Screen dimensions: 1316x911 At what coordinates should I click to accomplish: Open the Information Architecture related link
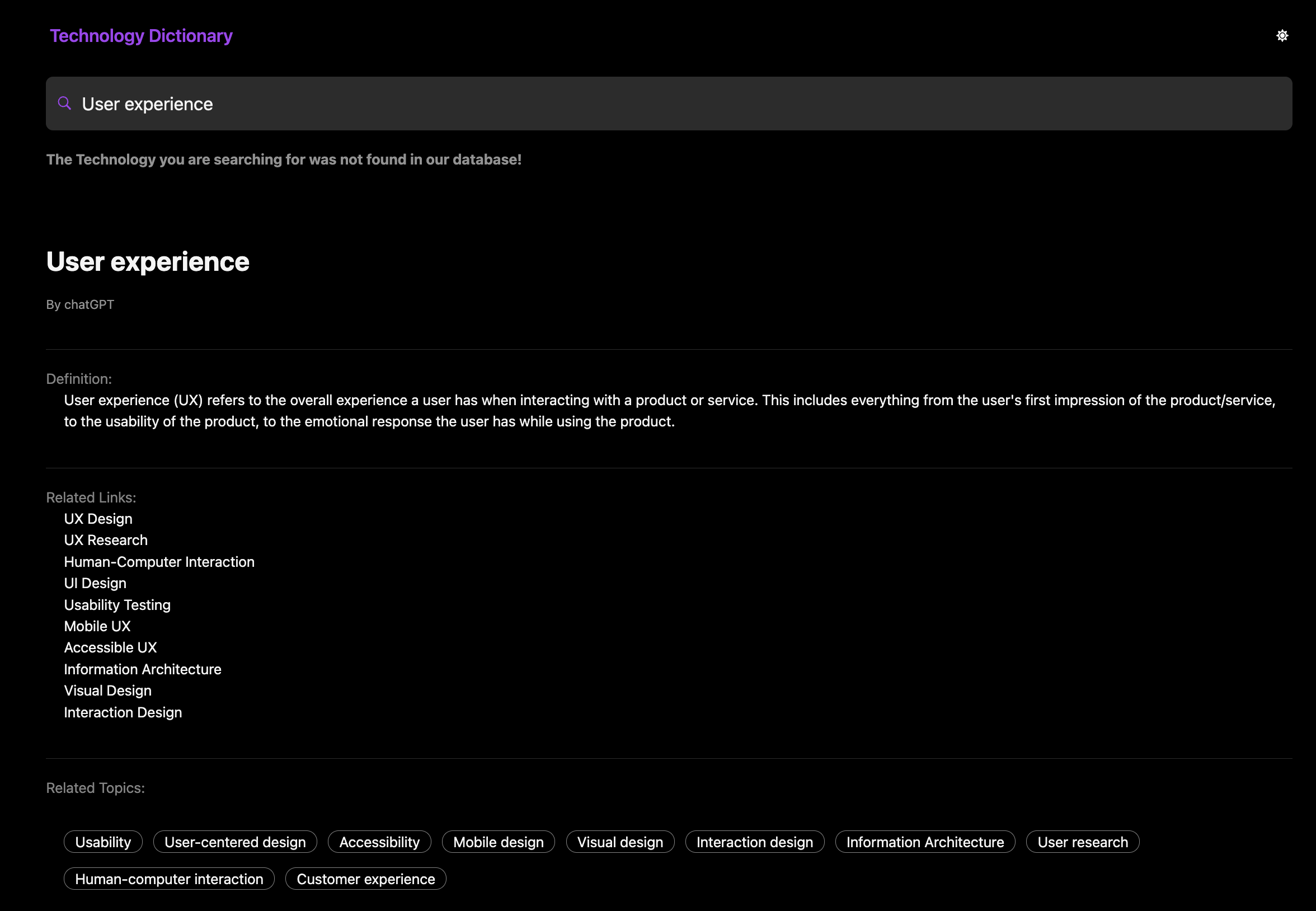[x=142, y=670]
